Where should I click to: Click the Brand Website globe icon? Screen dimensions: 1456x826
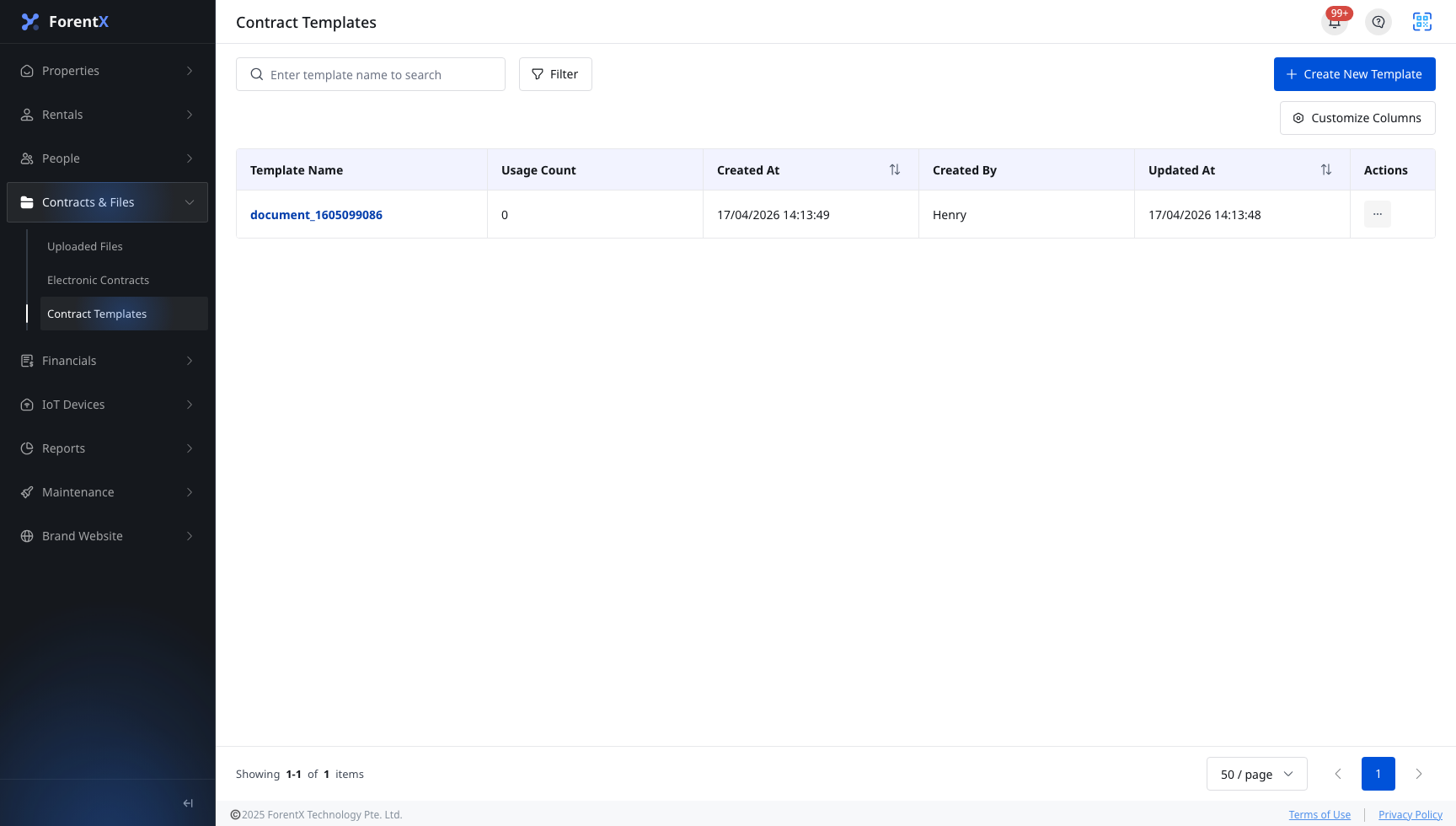pos(27,536)
